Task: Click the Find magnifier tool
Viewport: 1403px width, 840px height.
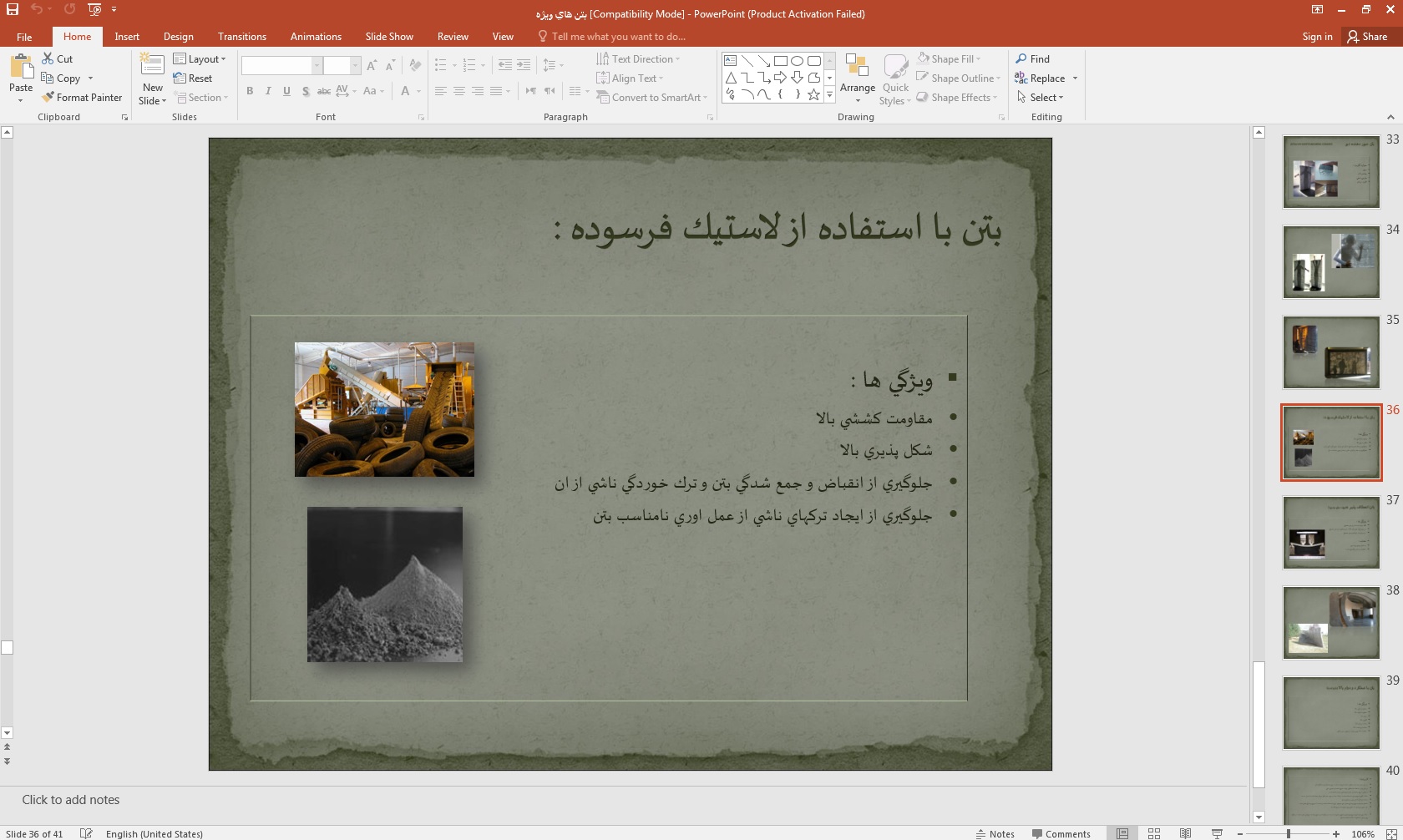Action: coord(1032,59)
